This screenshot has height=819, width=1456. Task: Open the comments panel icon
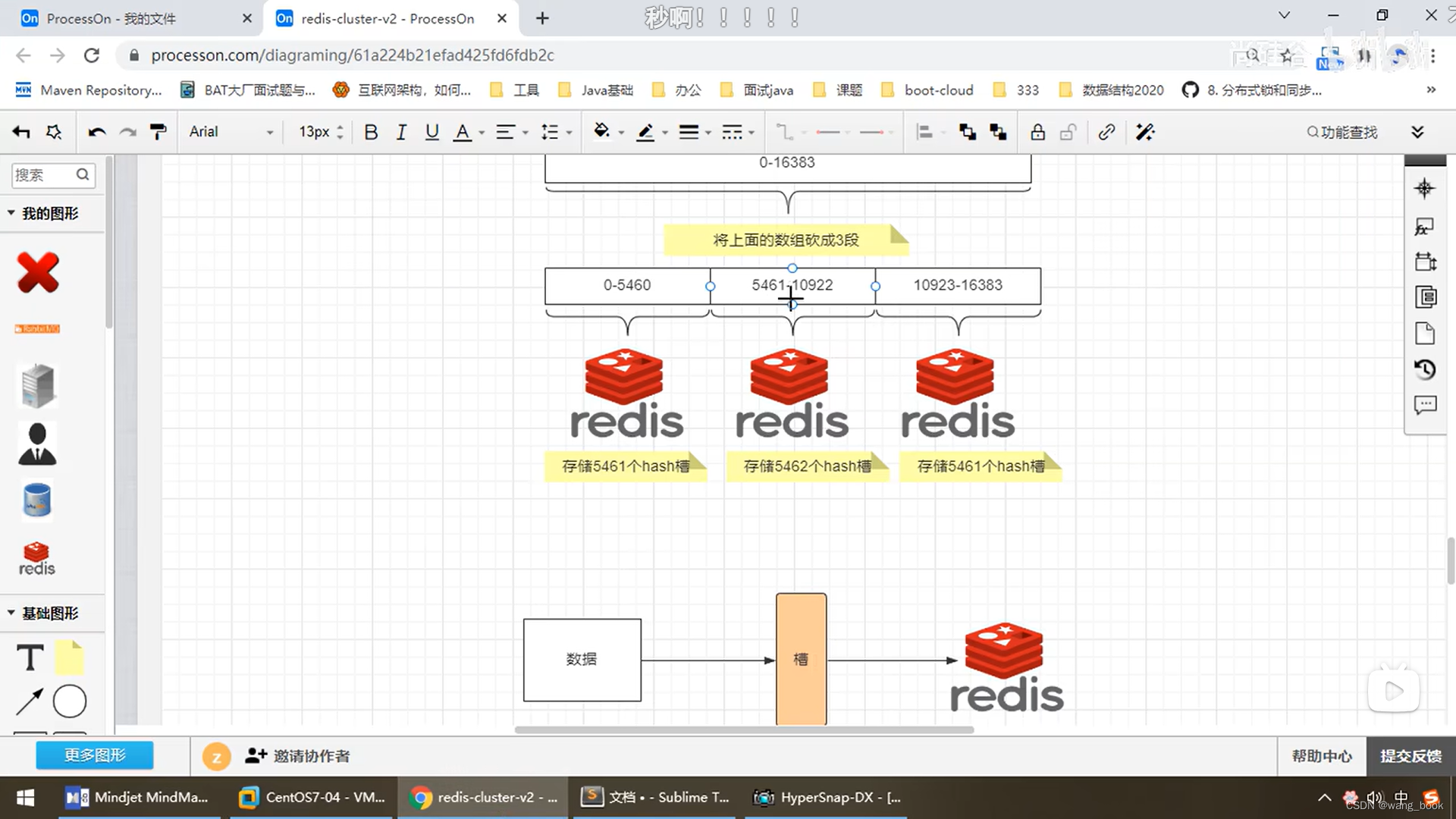(1425, 405)
